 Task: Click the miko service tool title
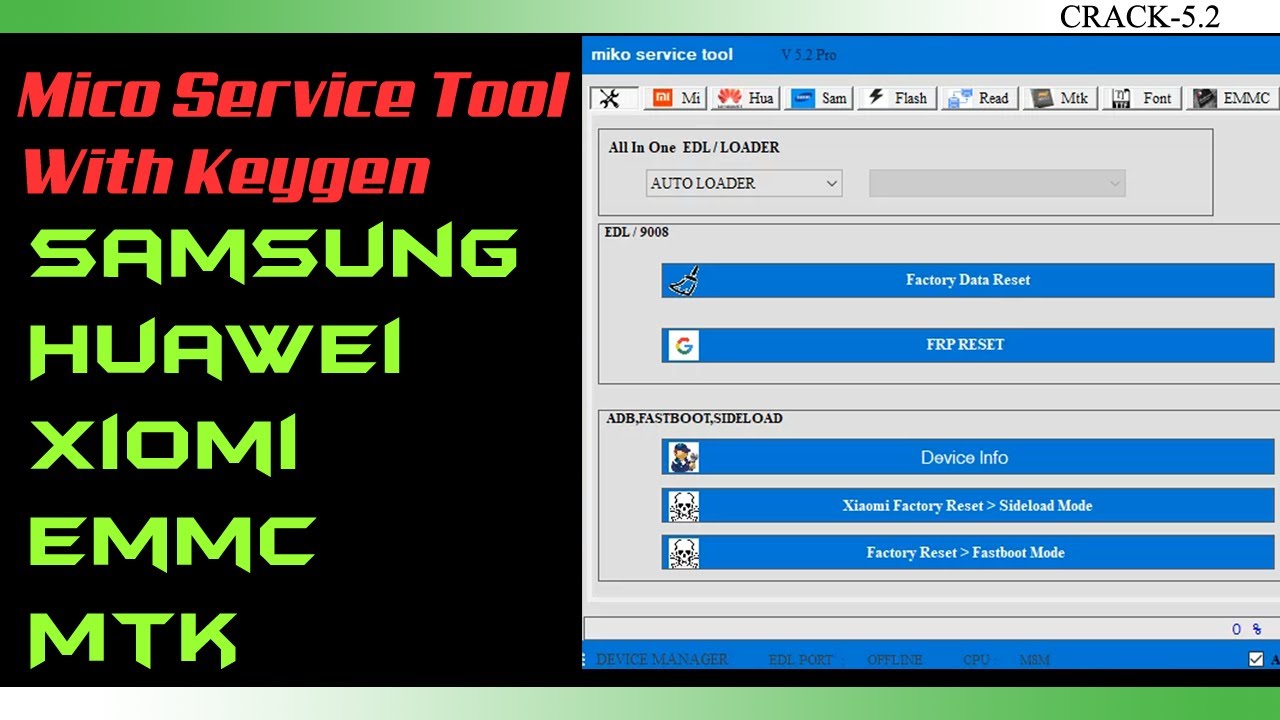(662, 55)
